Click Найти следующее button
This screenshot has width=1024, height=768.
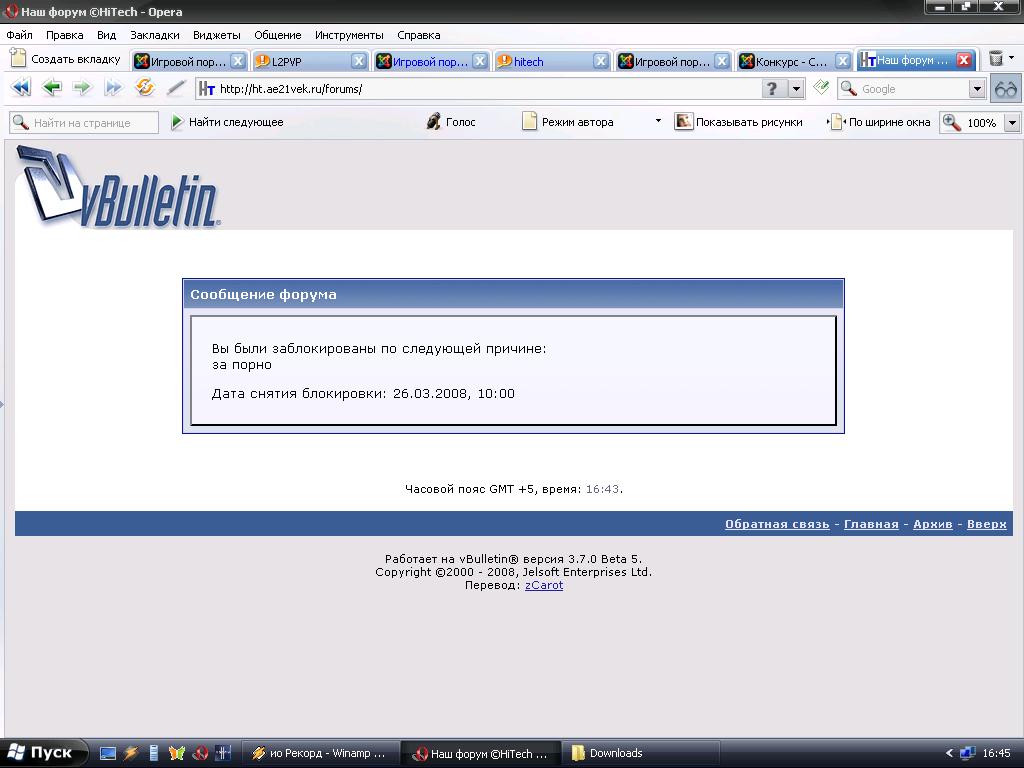[x=227, y=122]
